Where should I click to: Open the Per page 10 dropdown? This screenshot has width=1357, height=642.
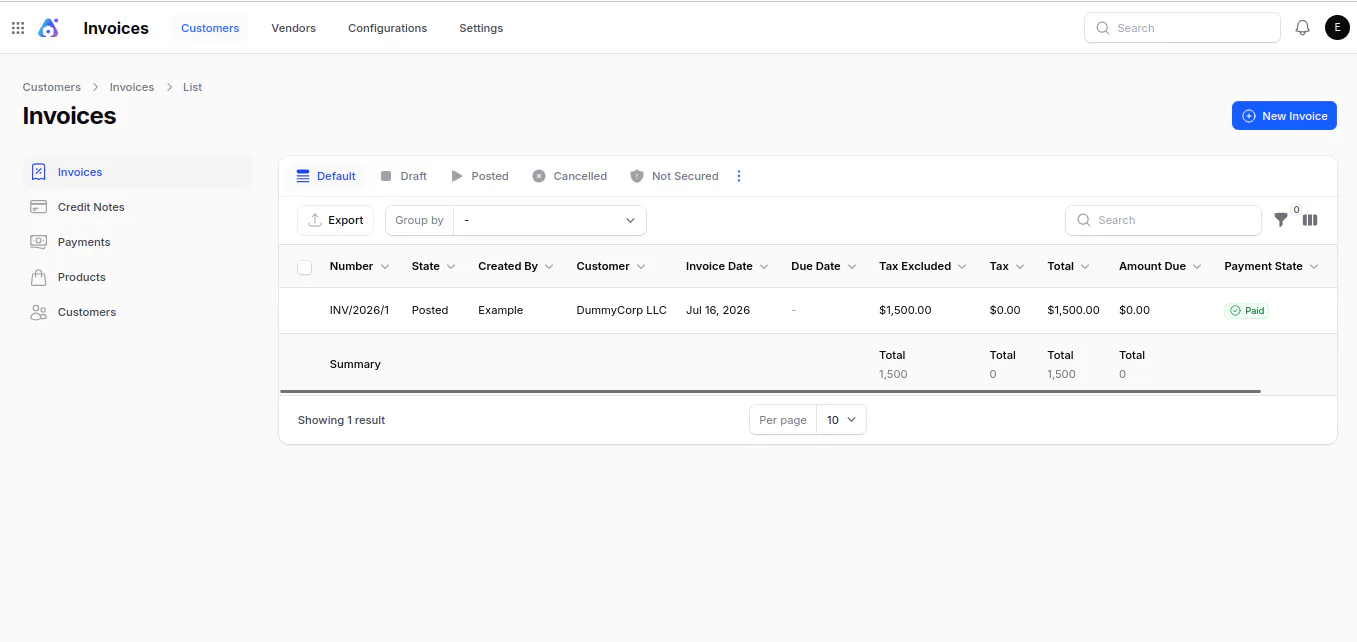click(841, 420)
